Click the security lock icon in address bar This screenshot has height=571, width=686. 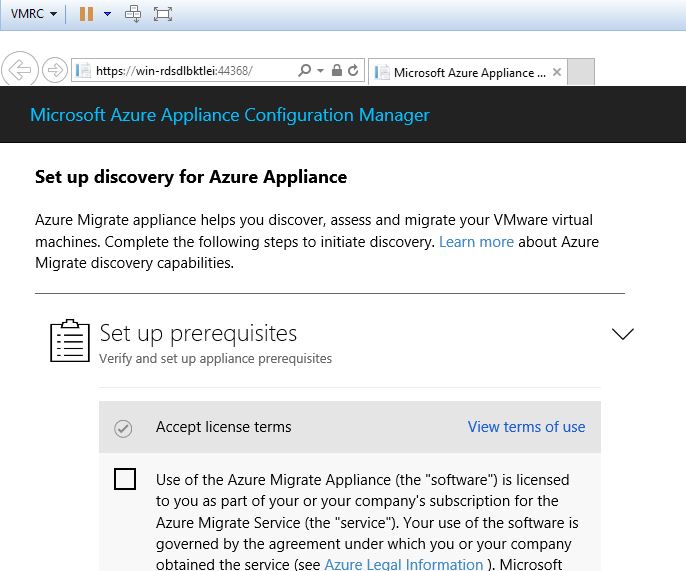point(336,70)
